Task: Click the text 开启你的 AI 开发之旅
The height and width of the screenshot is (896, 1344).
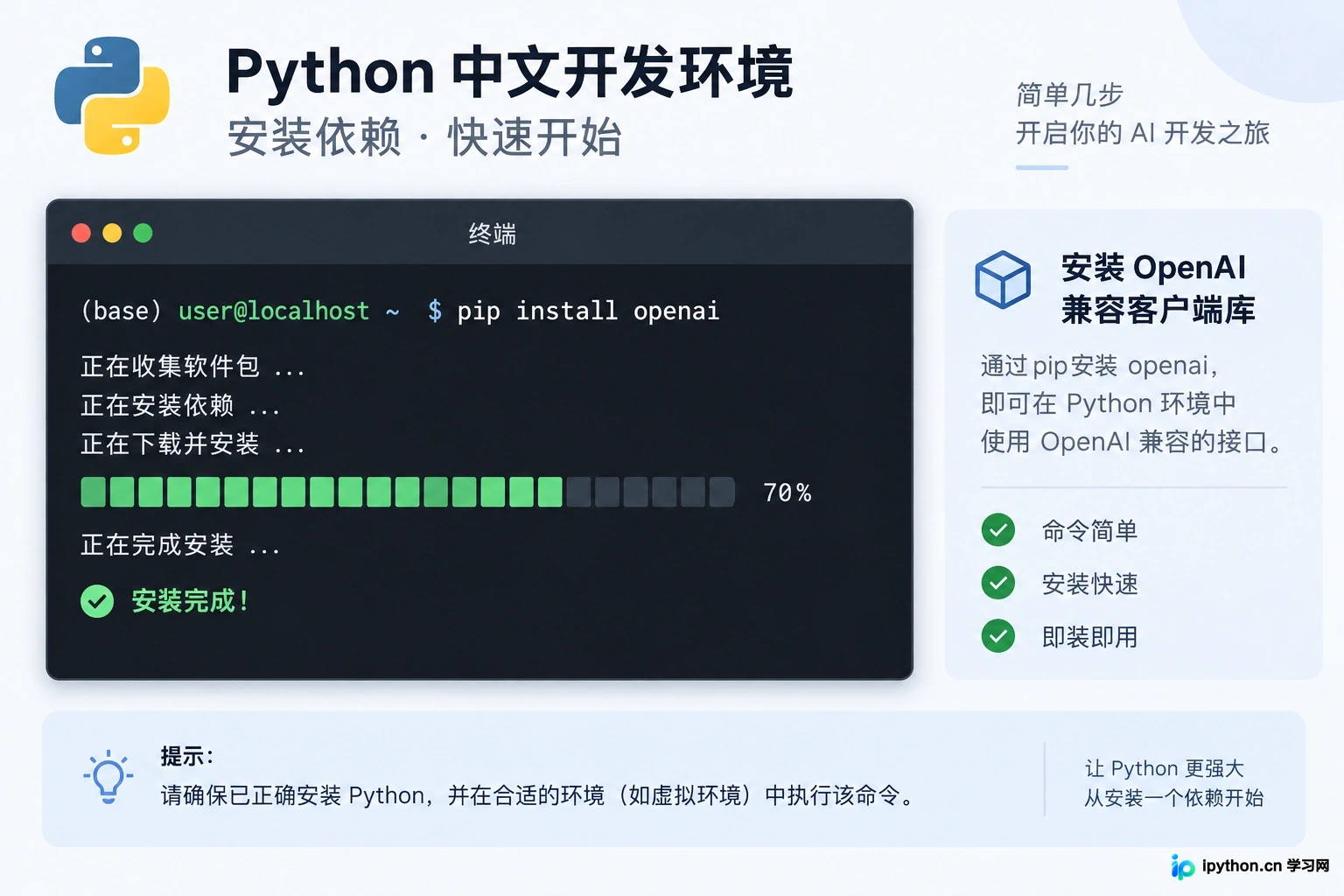Action: [x=1142, y=133]
